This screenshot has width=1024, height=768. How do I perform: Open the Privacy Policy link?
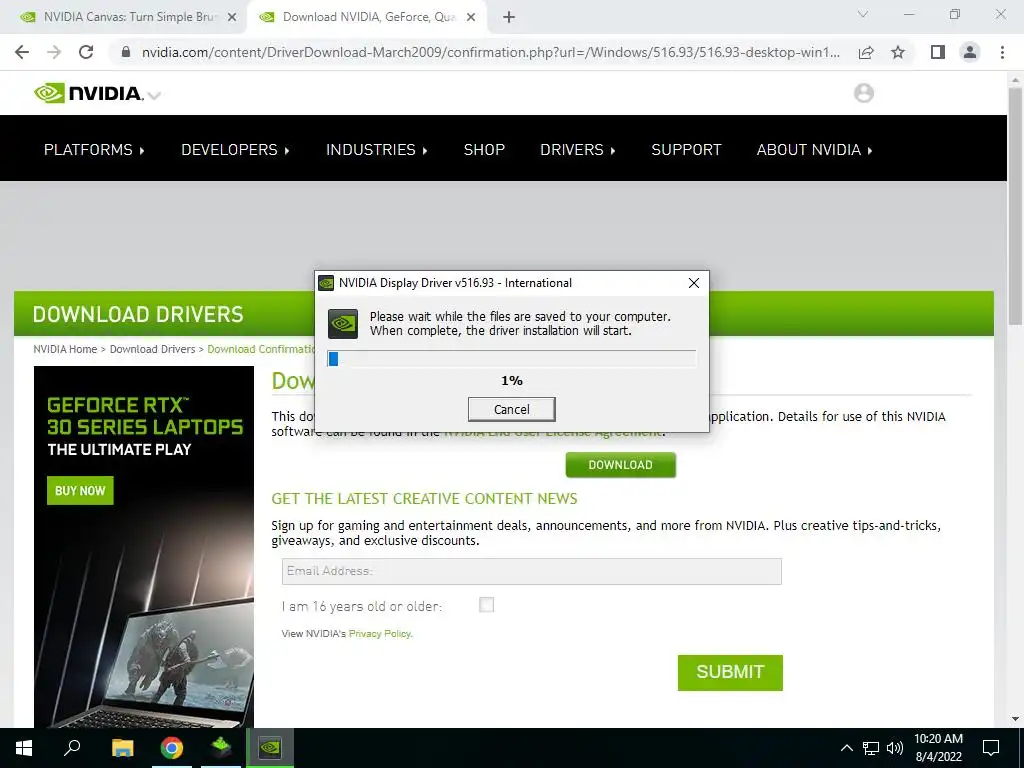click(380, 633)
